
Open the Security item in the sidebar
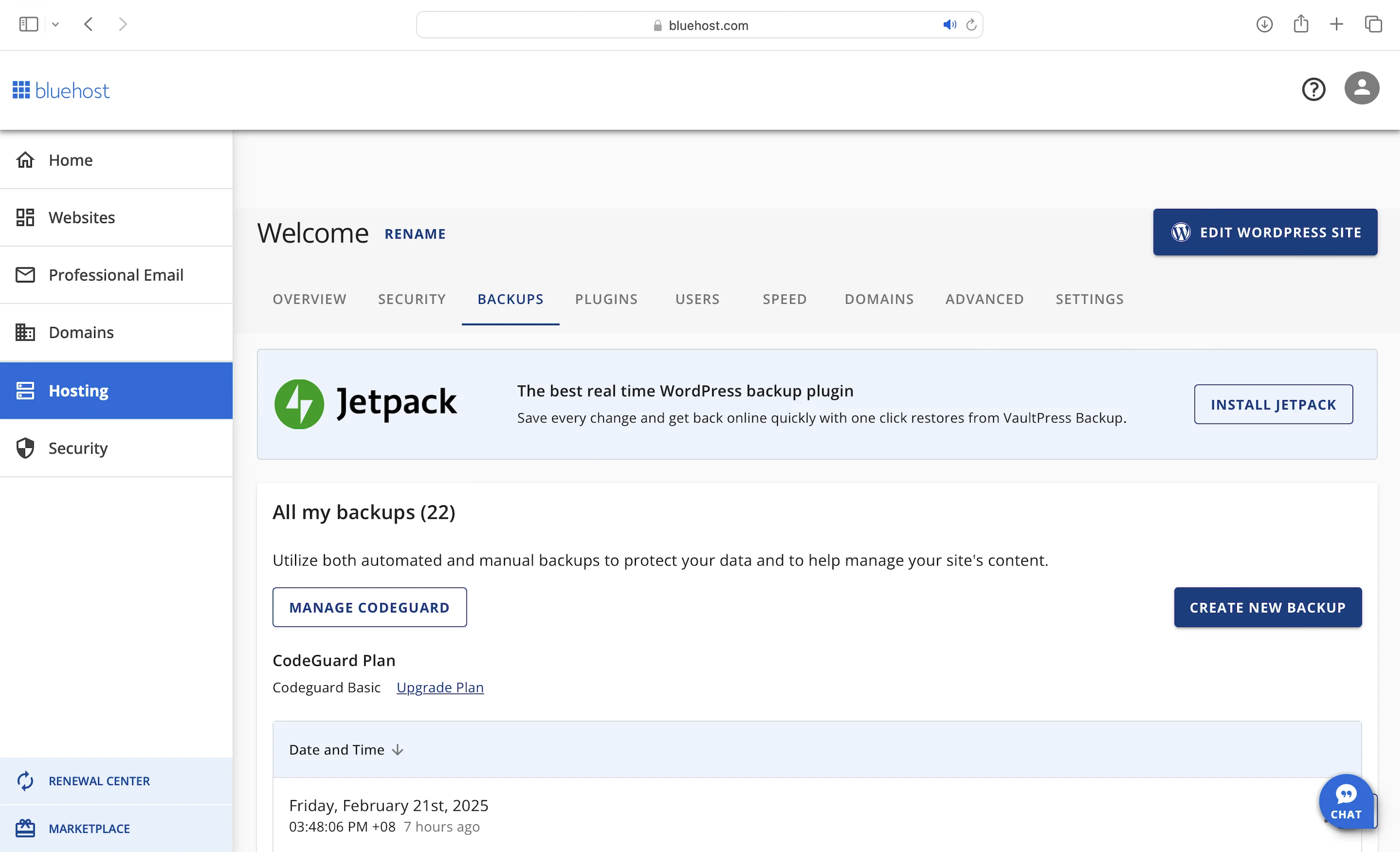(78, 448)
